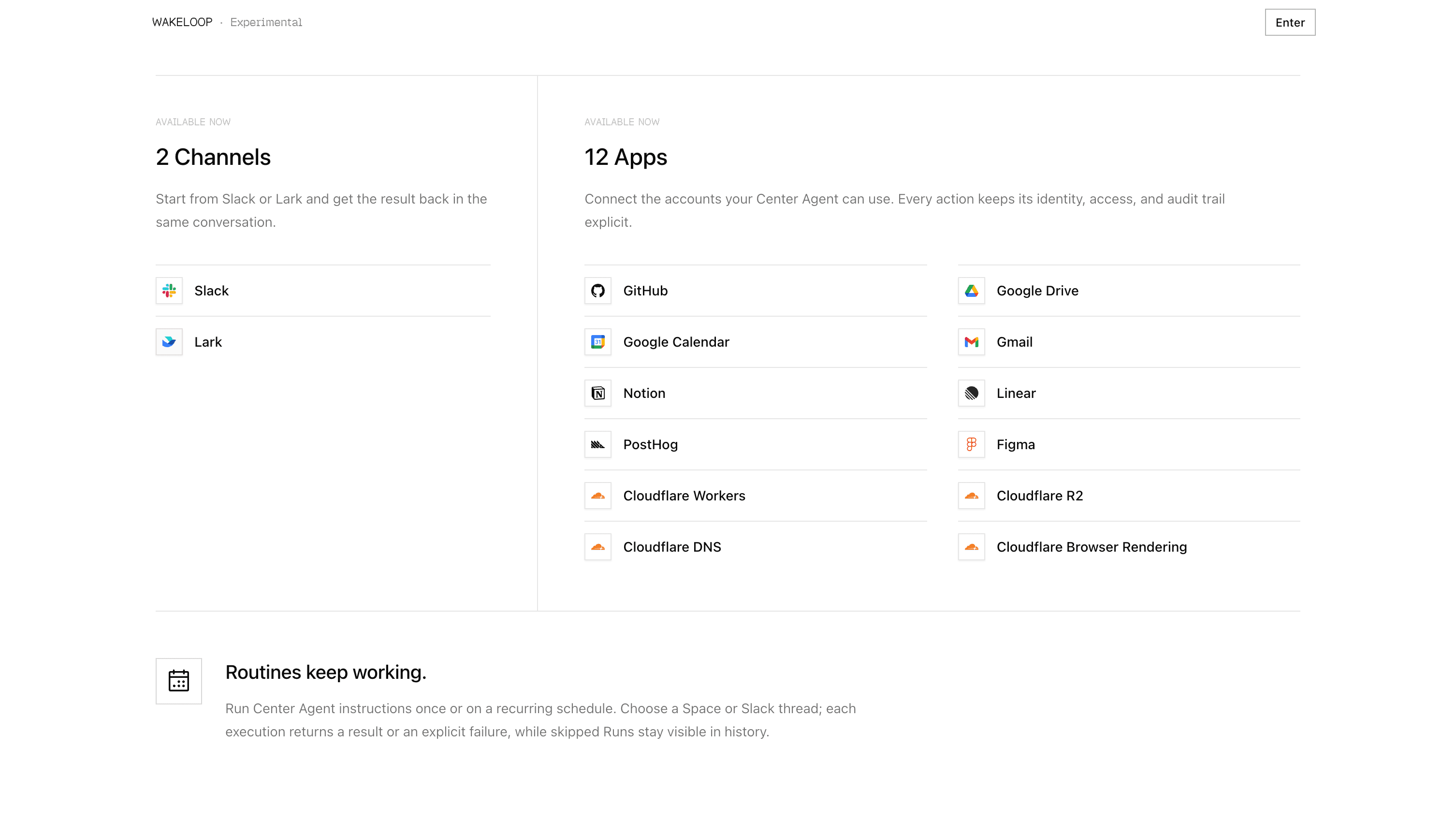The image size is (1456, 820).
Task: Click the 2 Channels heading
Action: 213,157
